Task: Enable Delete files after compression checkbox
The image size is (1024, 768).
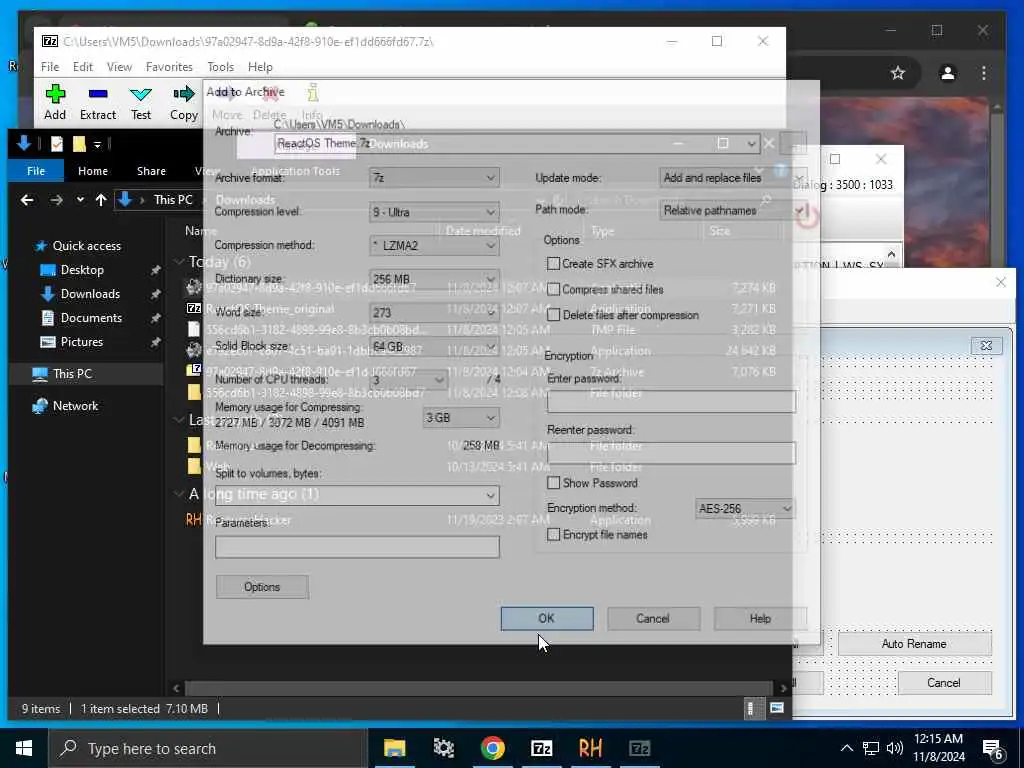Action: pyautogui.click(x=554, y=315)
